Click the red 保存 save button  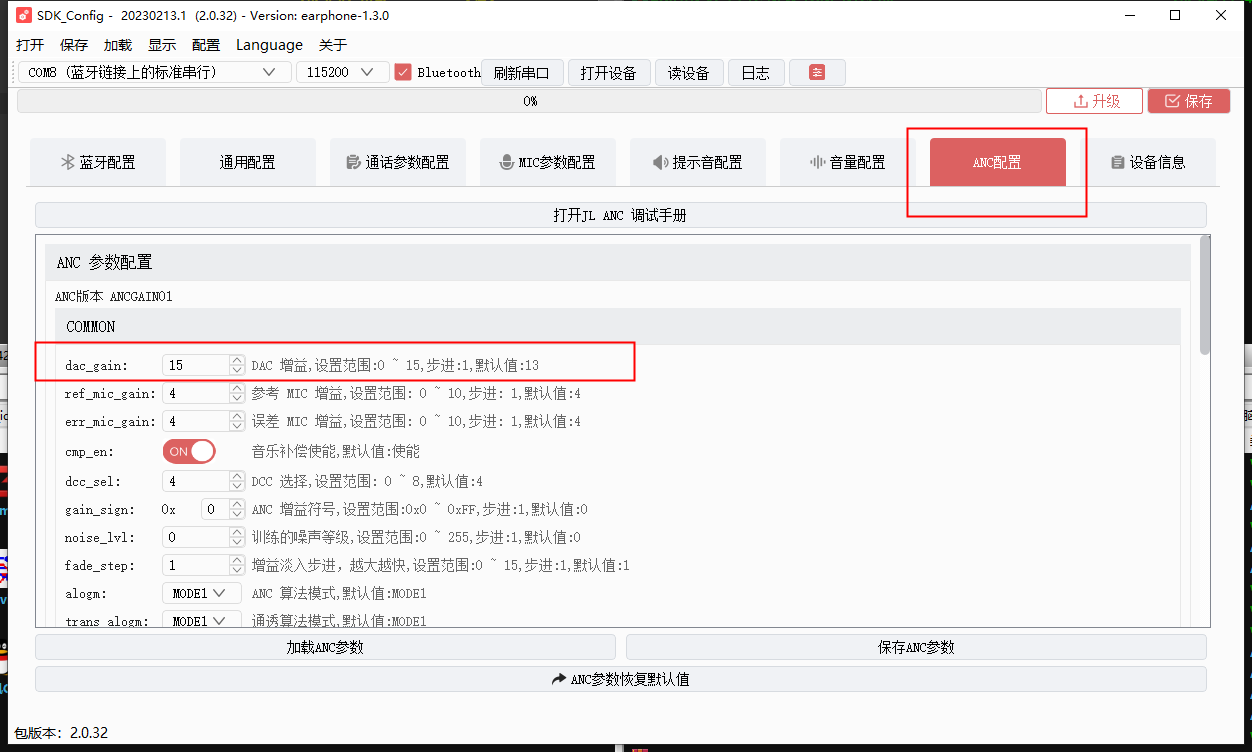pos(1188,101)
